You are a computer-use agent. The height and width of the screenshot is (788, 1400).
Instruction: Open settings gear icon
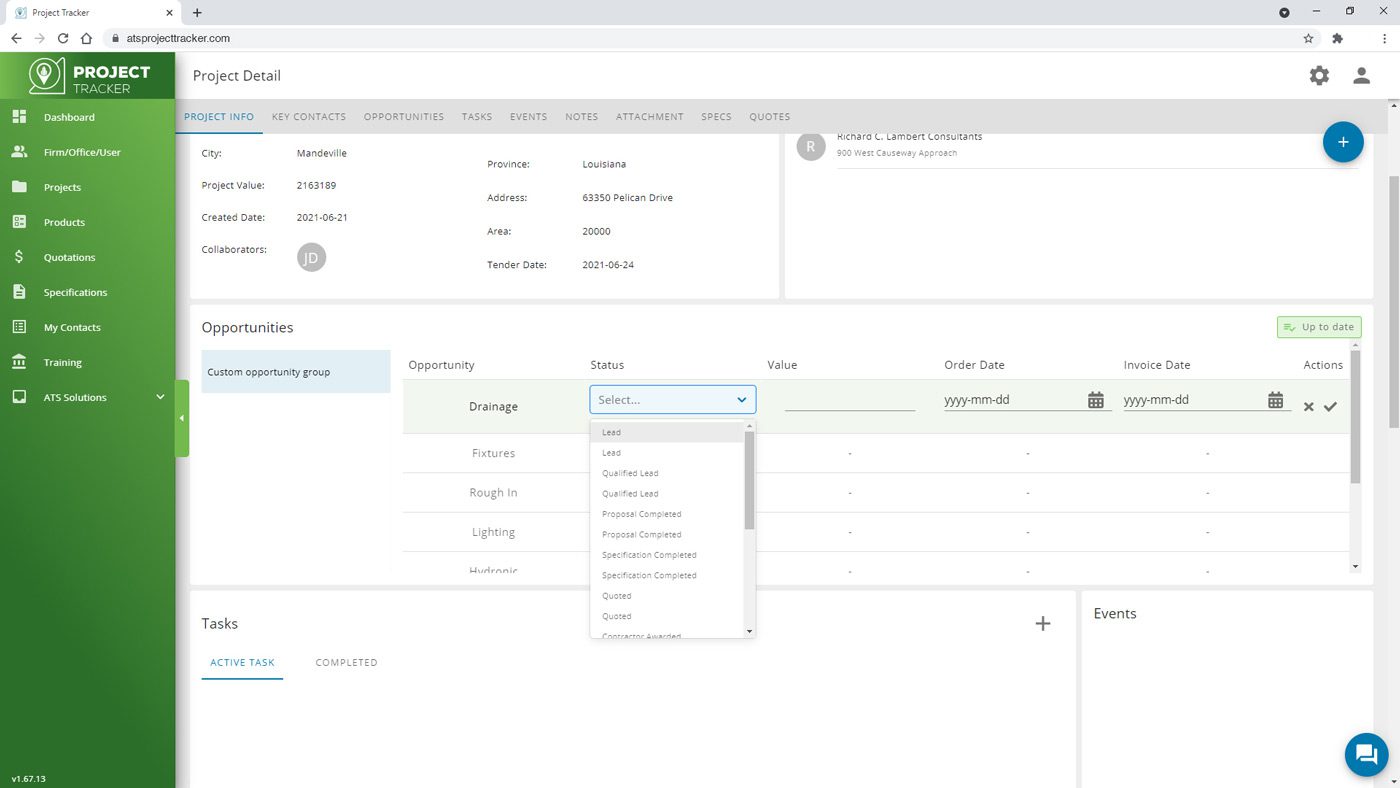click(x=1319, y=75)
